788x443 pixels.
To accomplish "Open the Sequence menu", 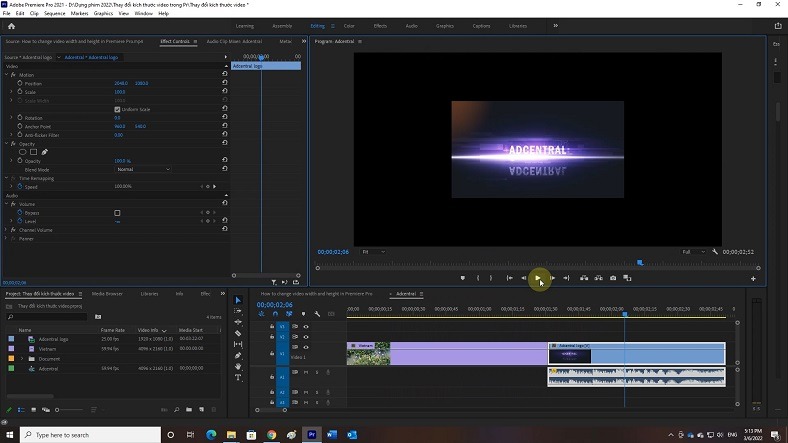I will [x=54, y=14].
